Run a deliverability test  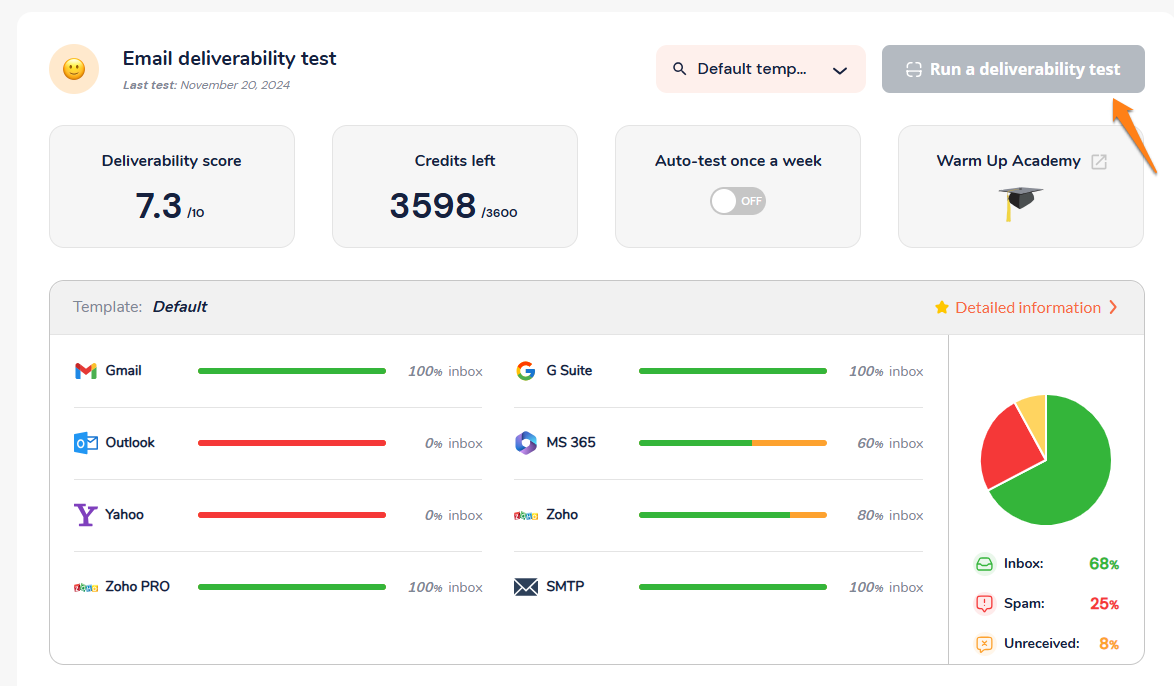click(x=1013, y=69)
